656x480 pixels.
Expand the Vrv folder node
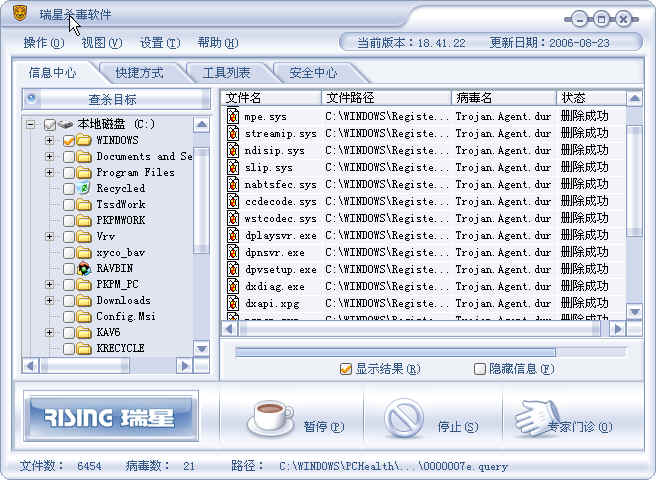(49, 236)
